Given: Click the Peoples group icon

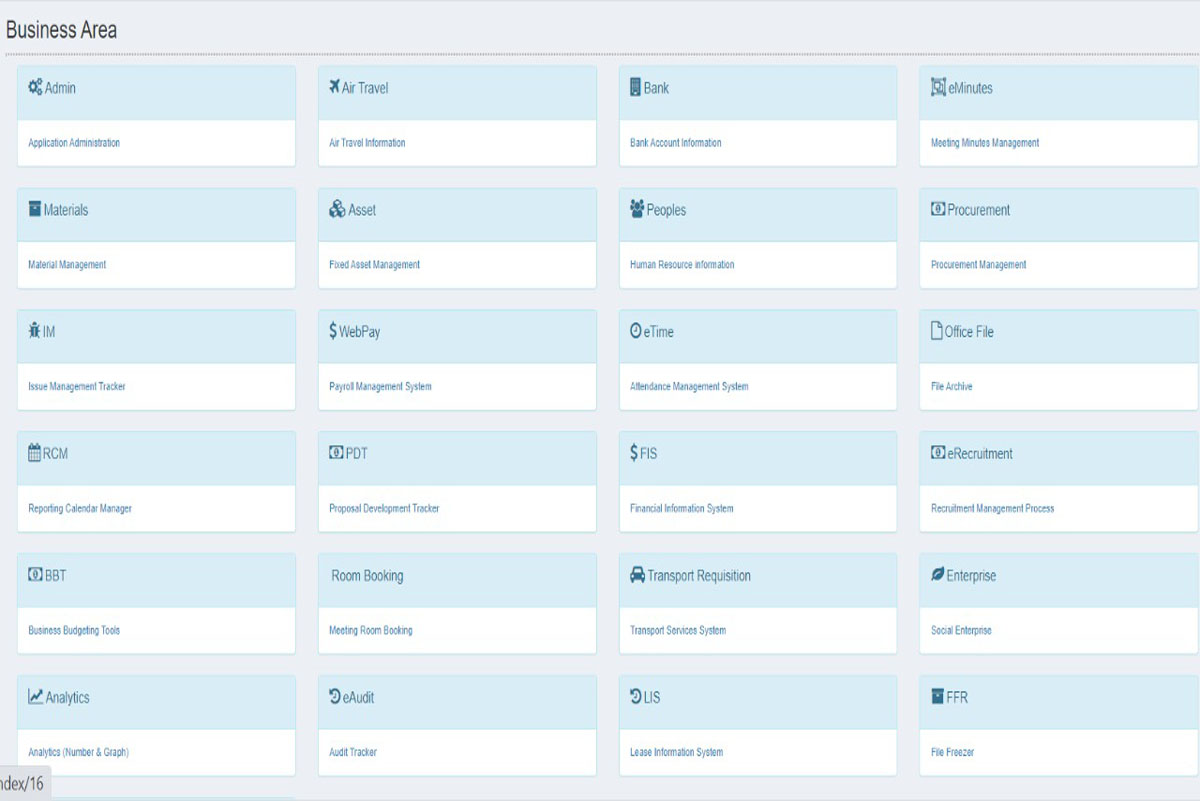Looking at the screenshot, I should (637, 209).
